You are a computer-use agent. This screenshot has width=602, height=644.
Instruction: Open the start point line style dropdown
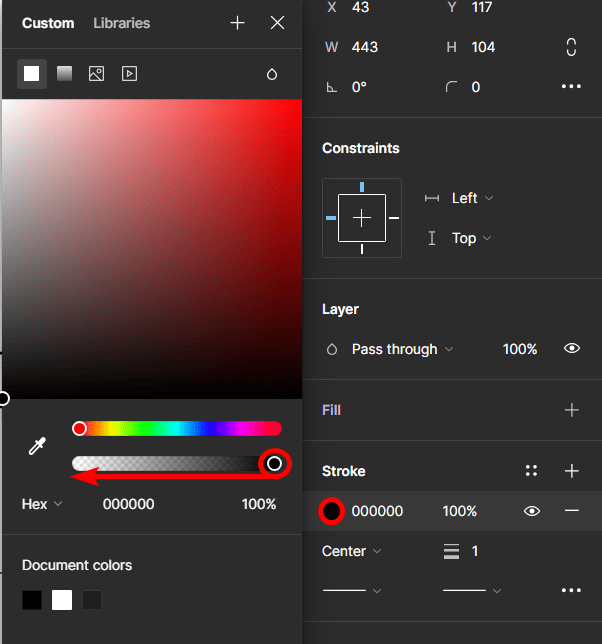352,591
